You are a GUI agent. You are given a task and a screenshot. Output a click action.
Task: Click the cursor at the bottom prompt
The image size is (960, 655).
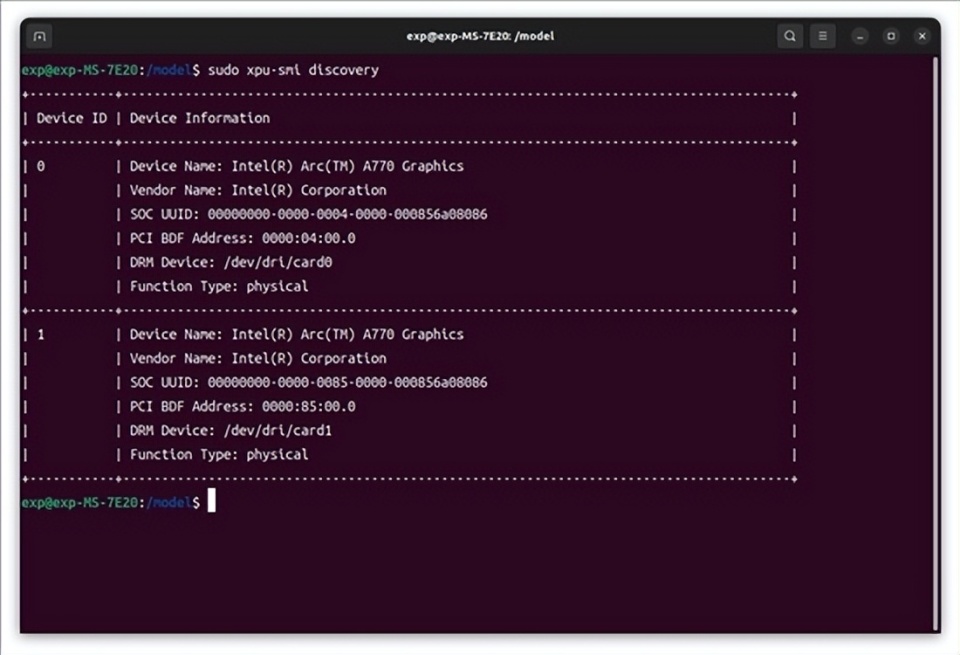pyautogui.click(x=212, y=501)
